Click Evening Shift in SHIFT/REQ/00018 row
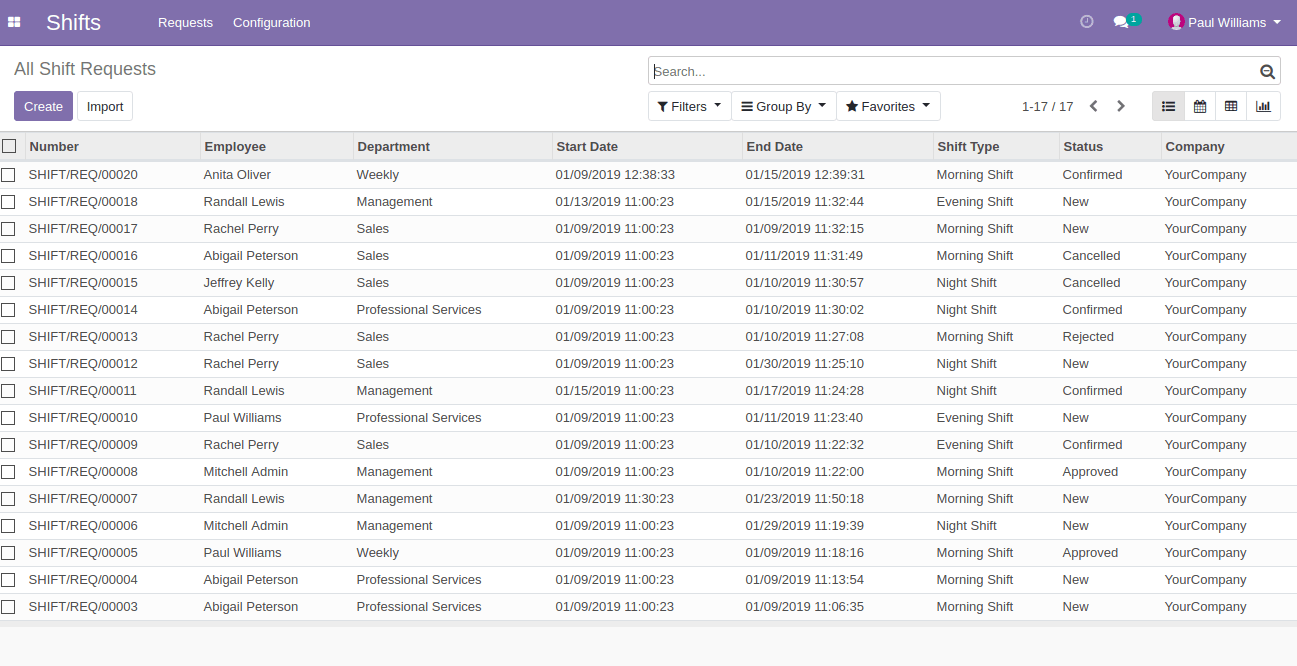 pyautogui.click(x=975, y=202)
